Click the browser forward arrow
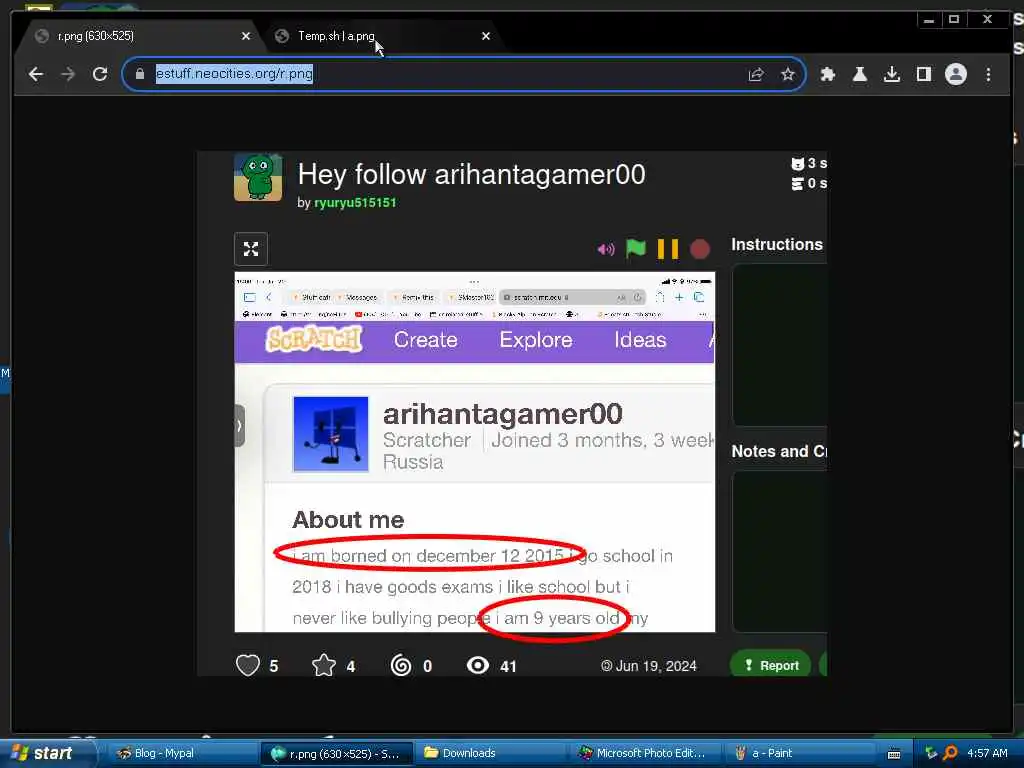The height and width of the screenshot is (768, 1024). pos(68,74)
